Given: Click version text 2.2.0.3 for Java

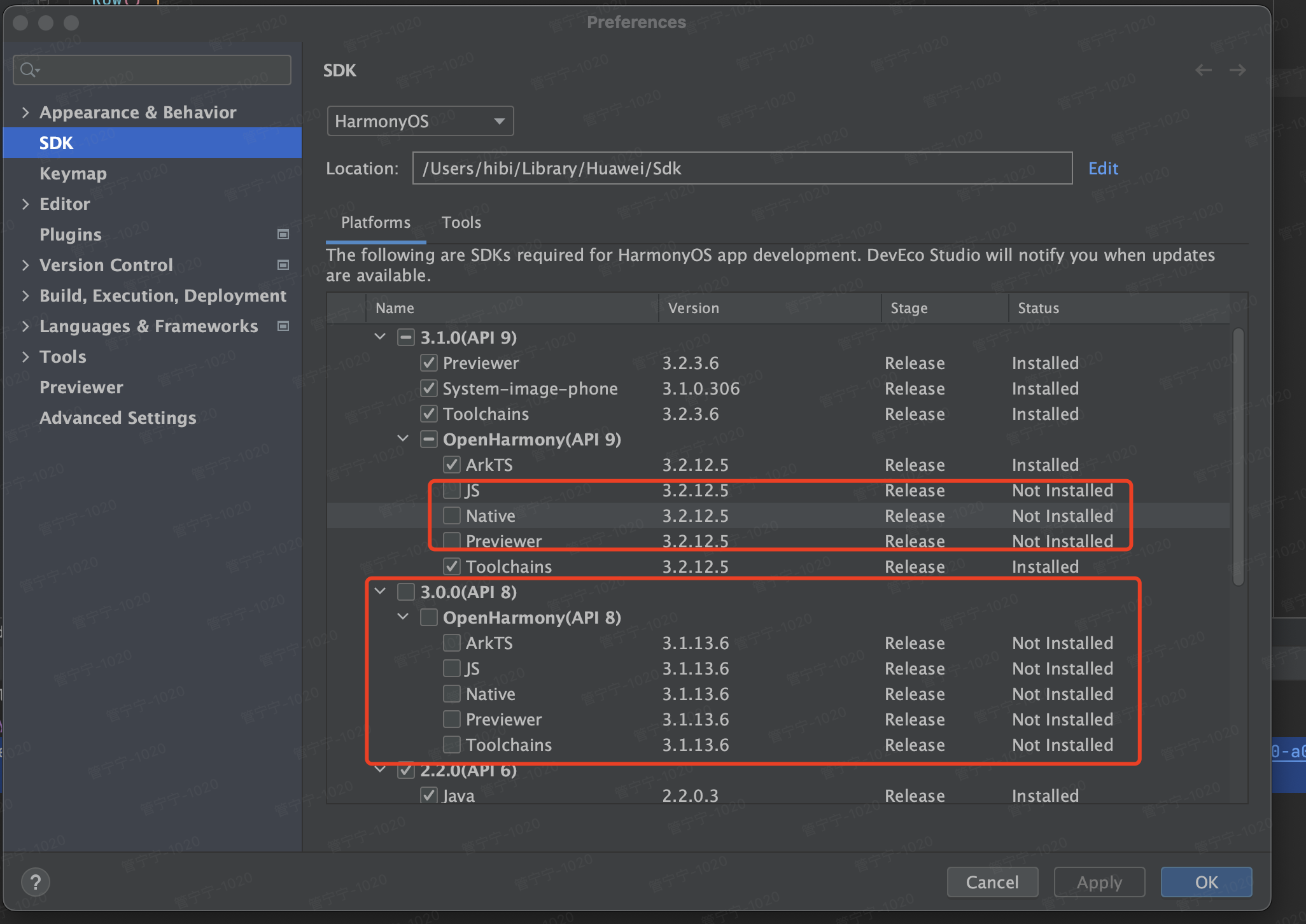Looking at the screenshot, I should coord(691,795).
